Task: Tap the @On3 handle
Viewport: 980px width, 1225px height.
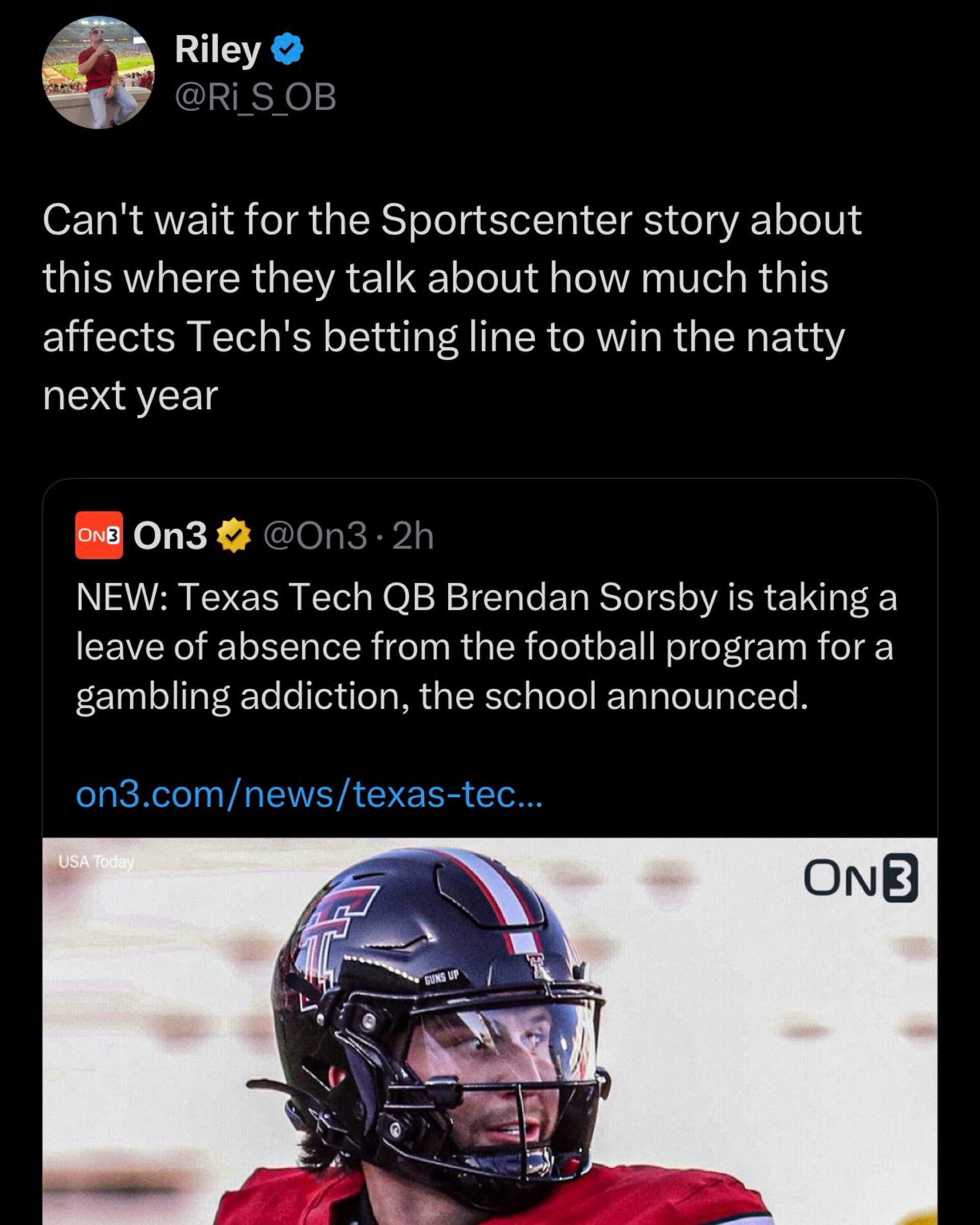Action: [x=315, y=536]
